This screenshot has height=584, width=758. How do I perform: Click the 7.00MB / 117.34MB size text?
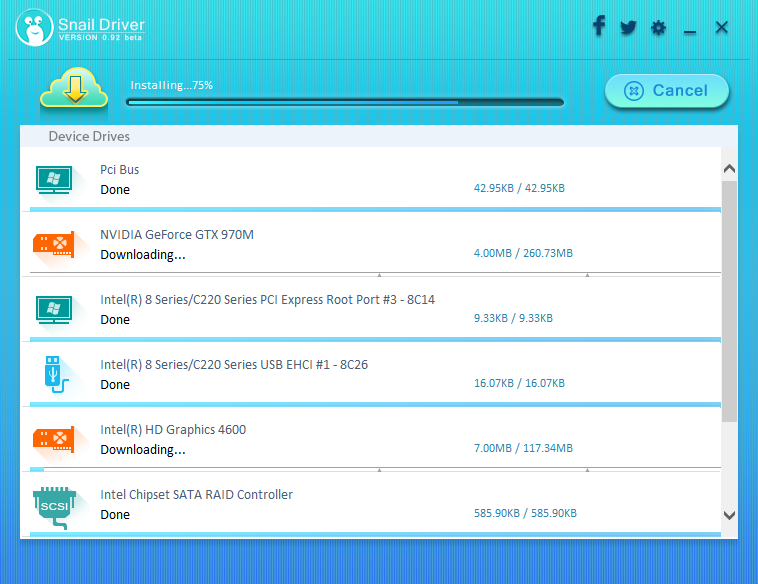pyautogui.click(x=523, y=448)
